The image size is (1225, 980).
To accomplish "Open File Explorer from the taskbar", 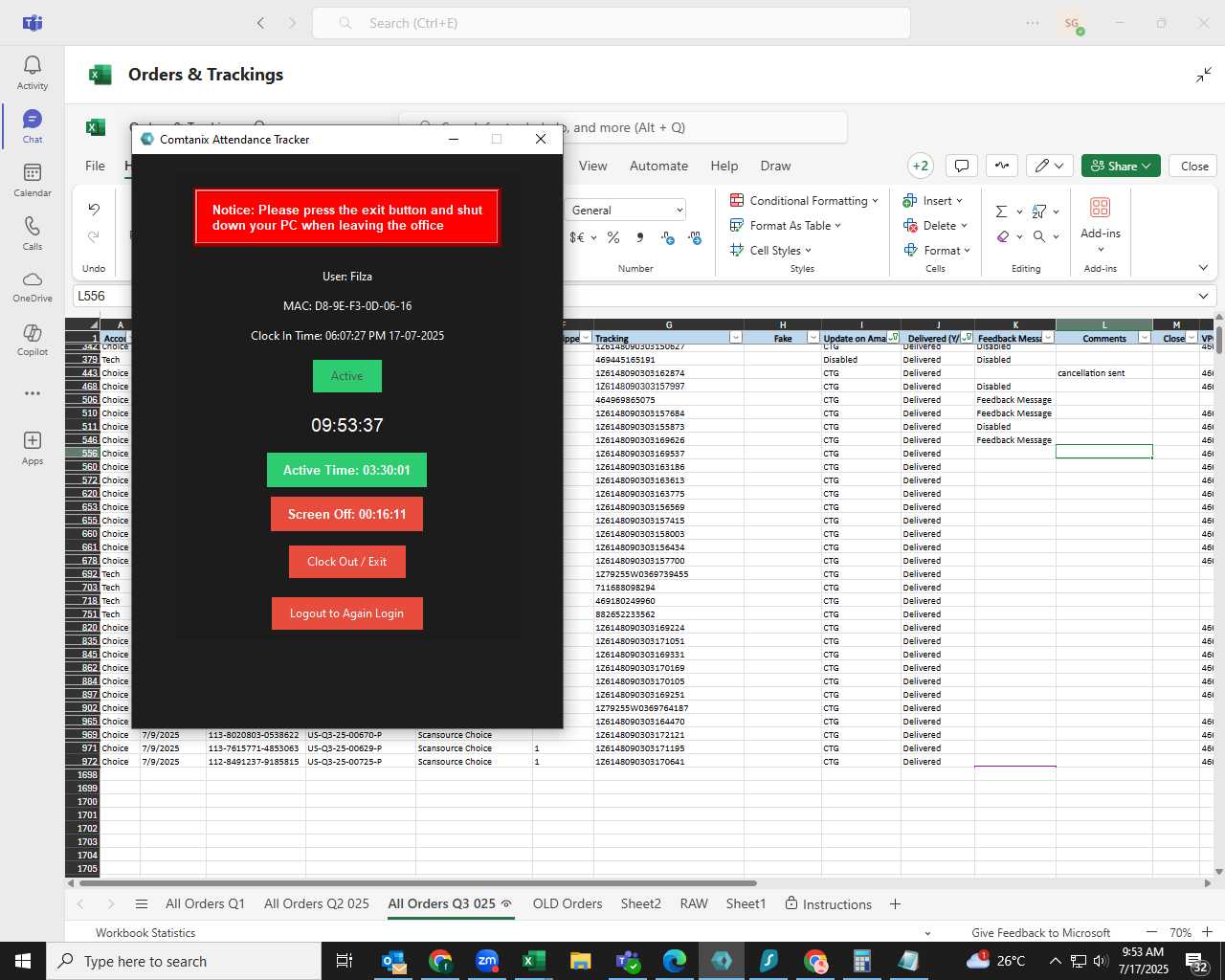I will [580, 961].
